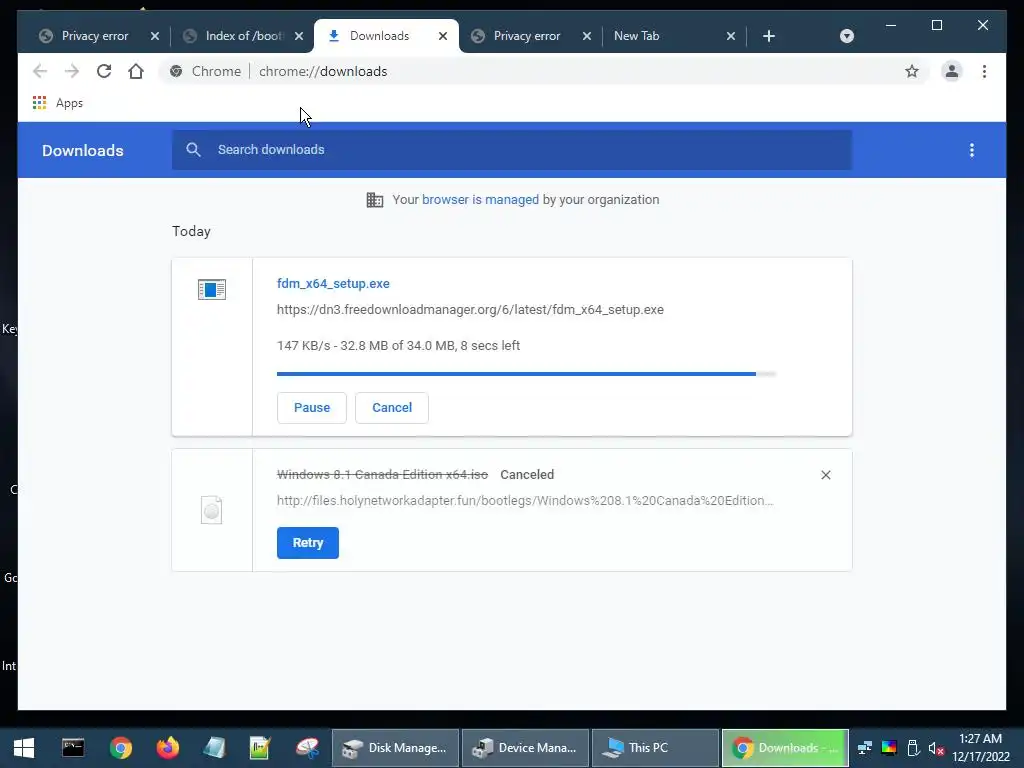Close the first Privacy error tab

point(155,36)
